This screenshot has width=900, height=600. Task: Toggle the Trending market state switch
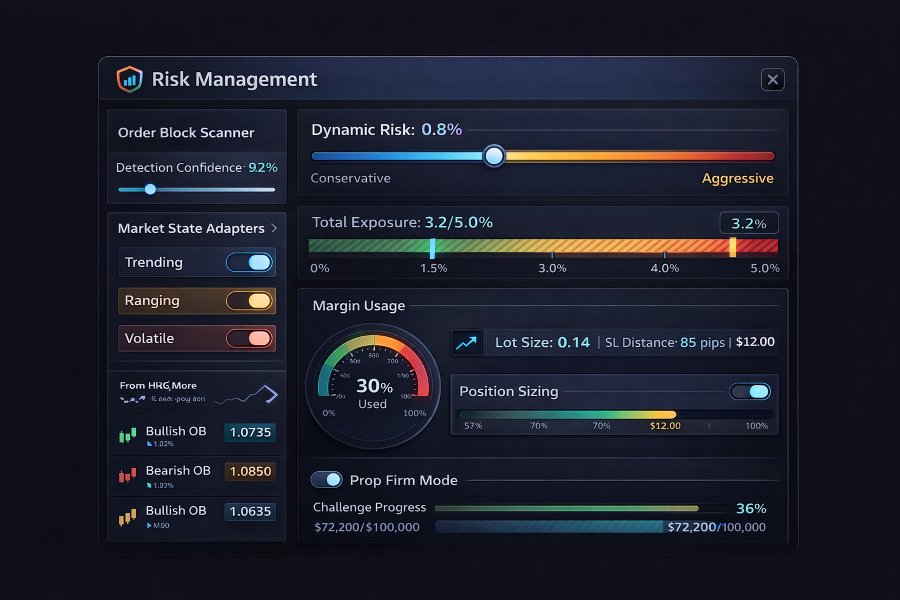pyautogui.click(x=249, y=262)
